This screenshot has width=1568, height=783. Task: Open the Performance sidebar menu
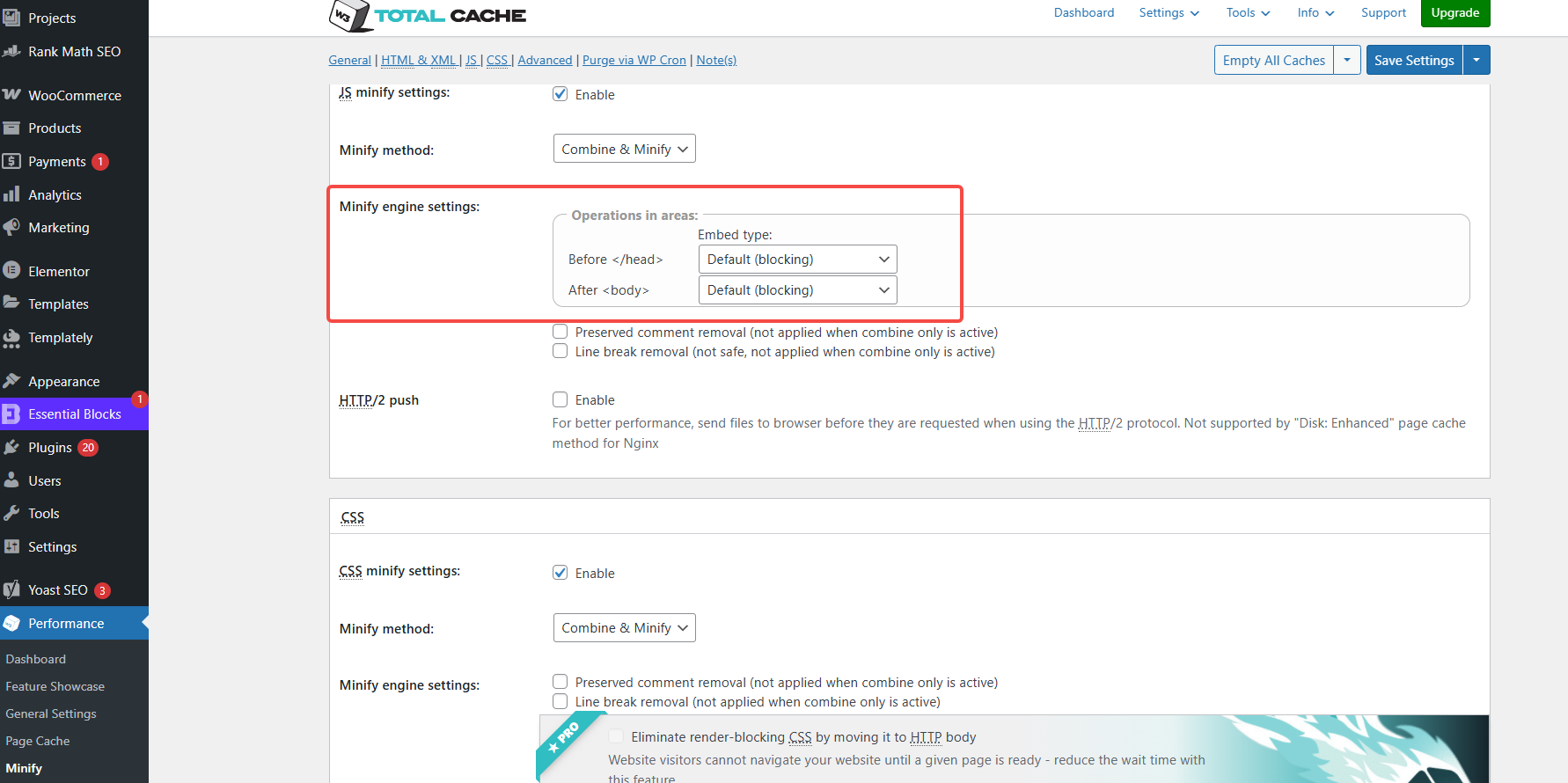click(74, 623)
